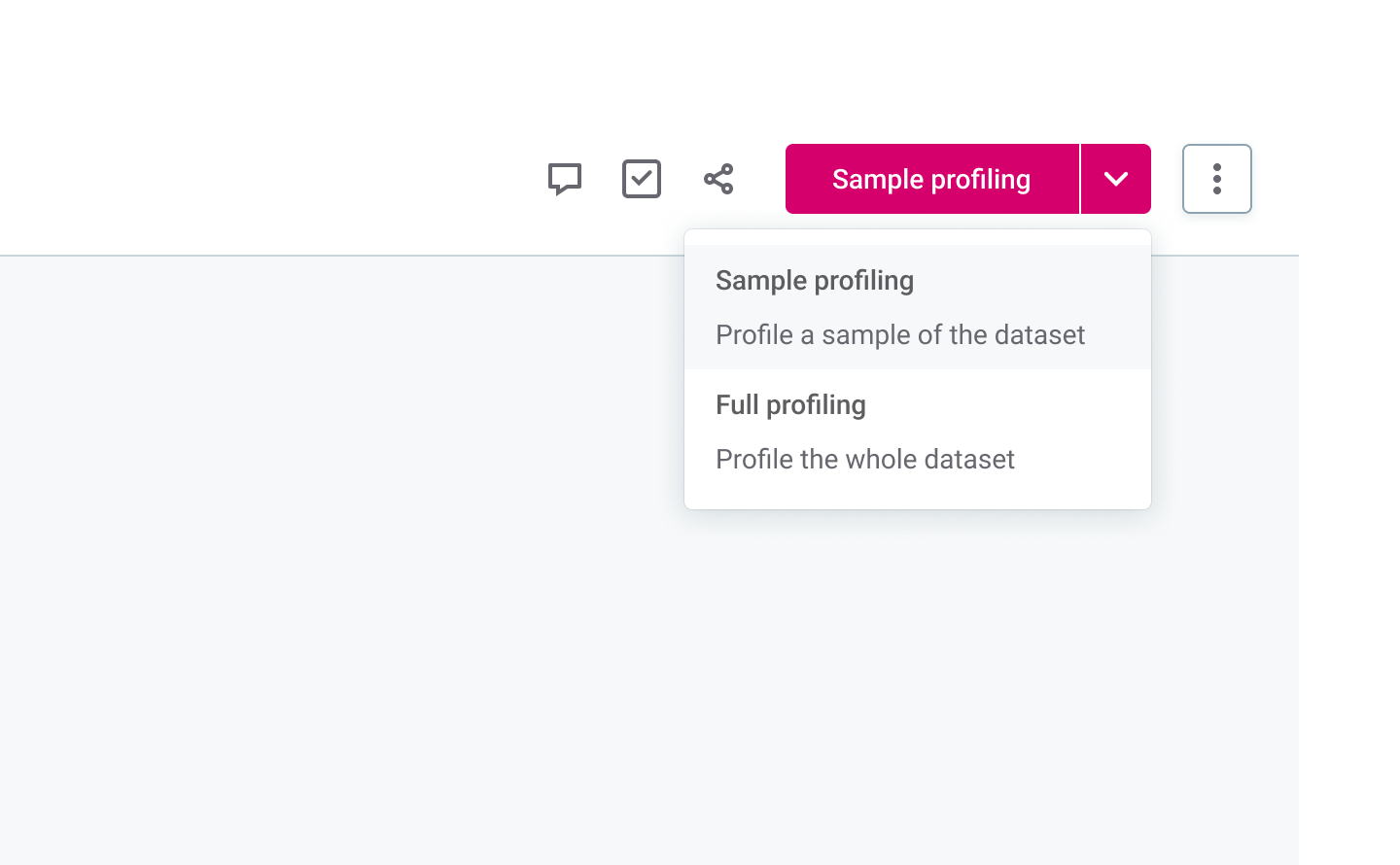Open the three-dot more options menu
The width and height of the screenshot is (1400, 865).
1216,179
